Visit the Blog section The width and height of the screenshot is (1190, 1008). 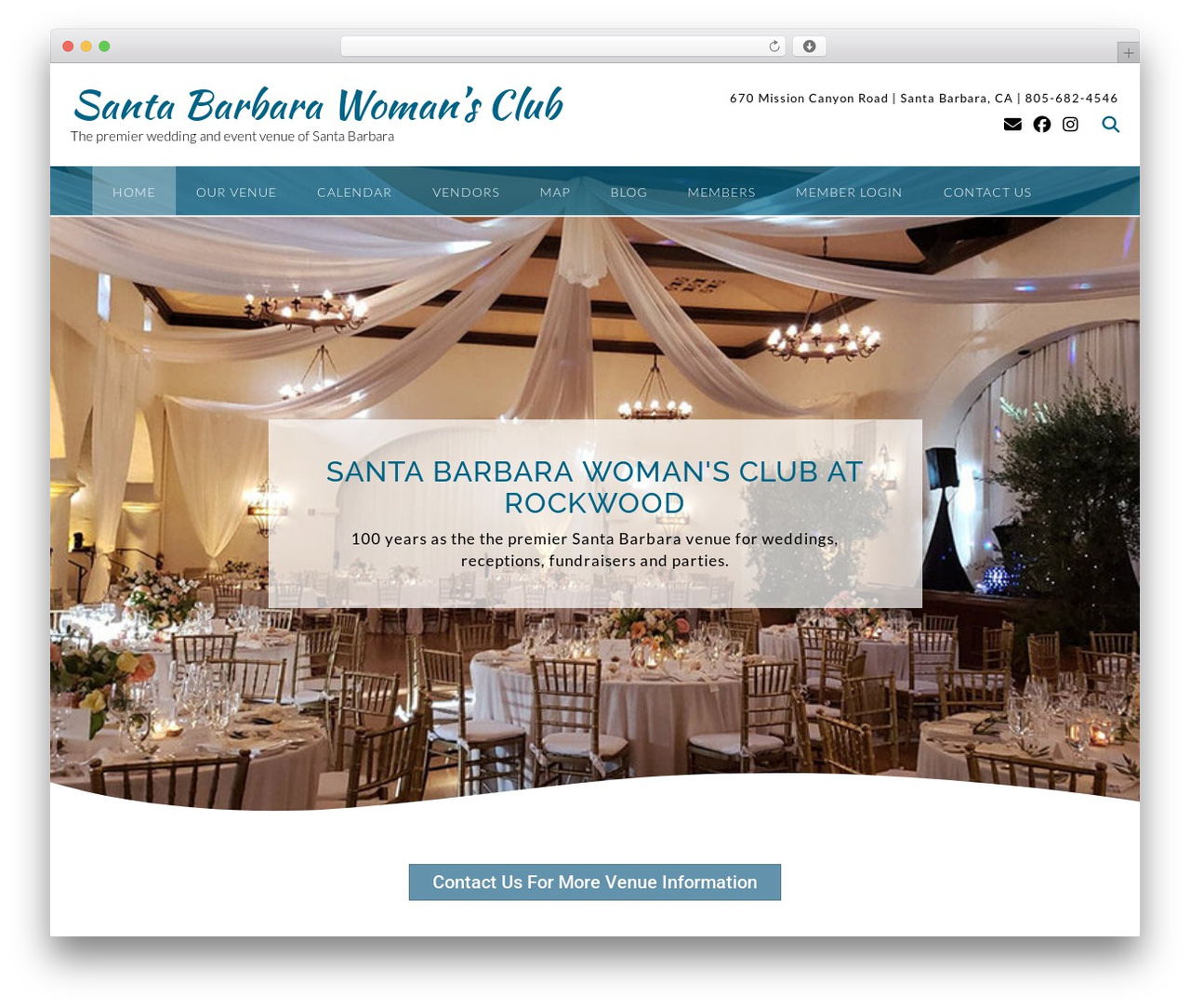pyautogui.click(x=628, y=192)
